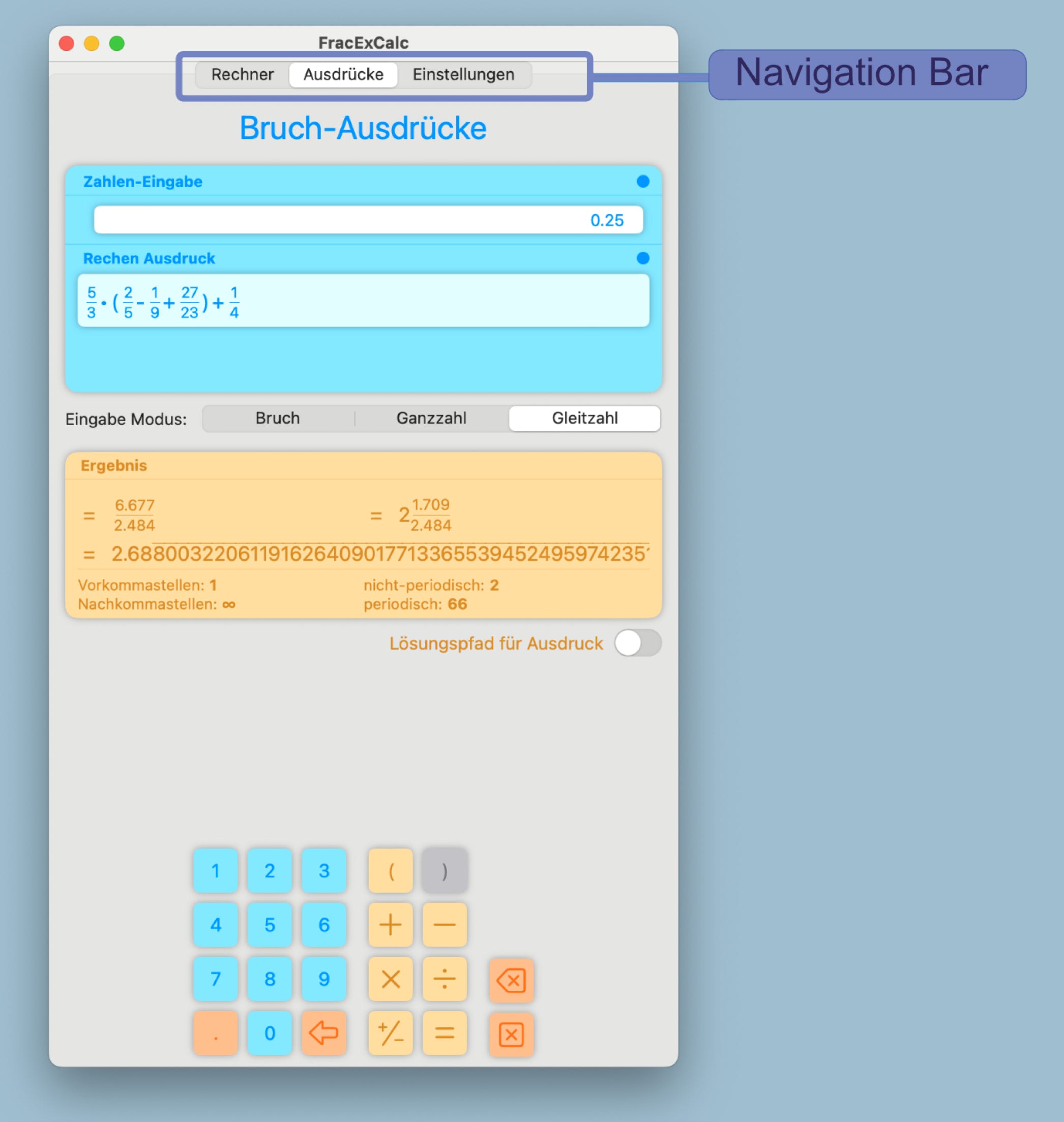Viewport: 1064px width, 1122px height.
Task: Switch to the Rechner tab
Action: [242, 75]
